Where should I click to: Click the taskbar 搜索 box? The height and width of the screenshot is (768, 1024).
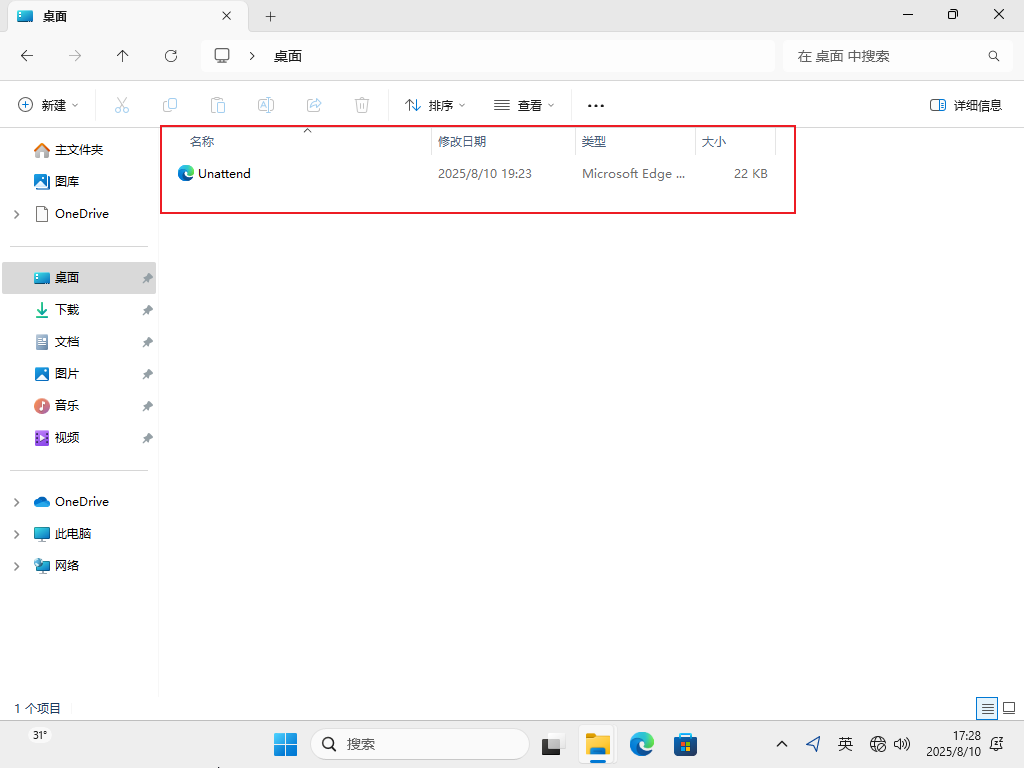pyautogui.click(x=420, y=744)
